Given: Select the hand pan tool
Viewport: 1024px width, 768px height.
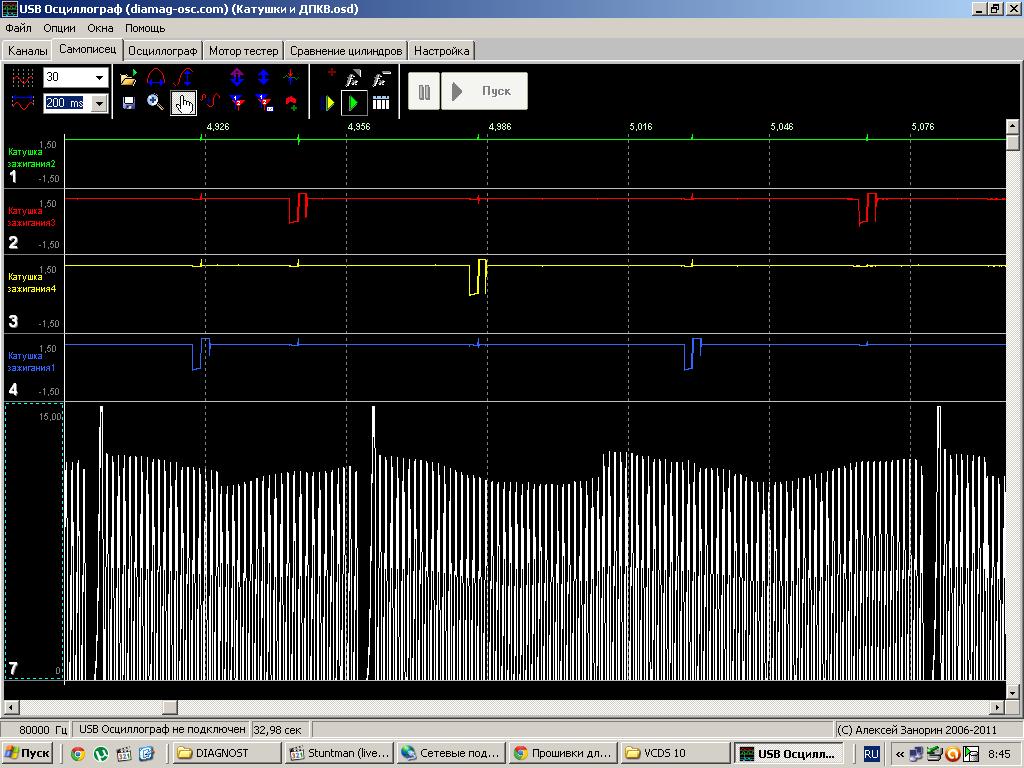Looking at the screenshot, I should click(183, 103).
